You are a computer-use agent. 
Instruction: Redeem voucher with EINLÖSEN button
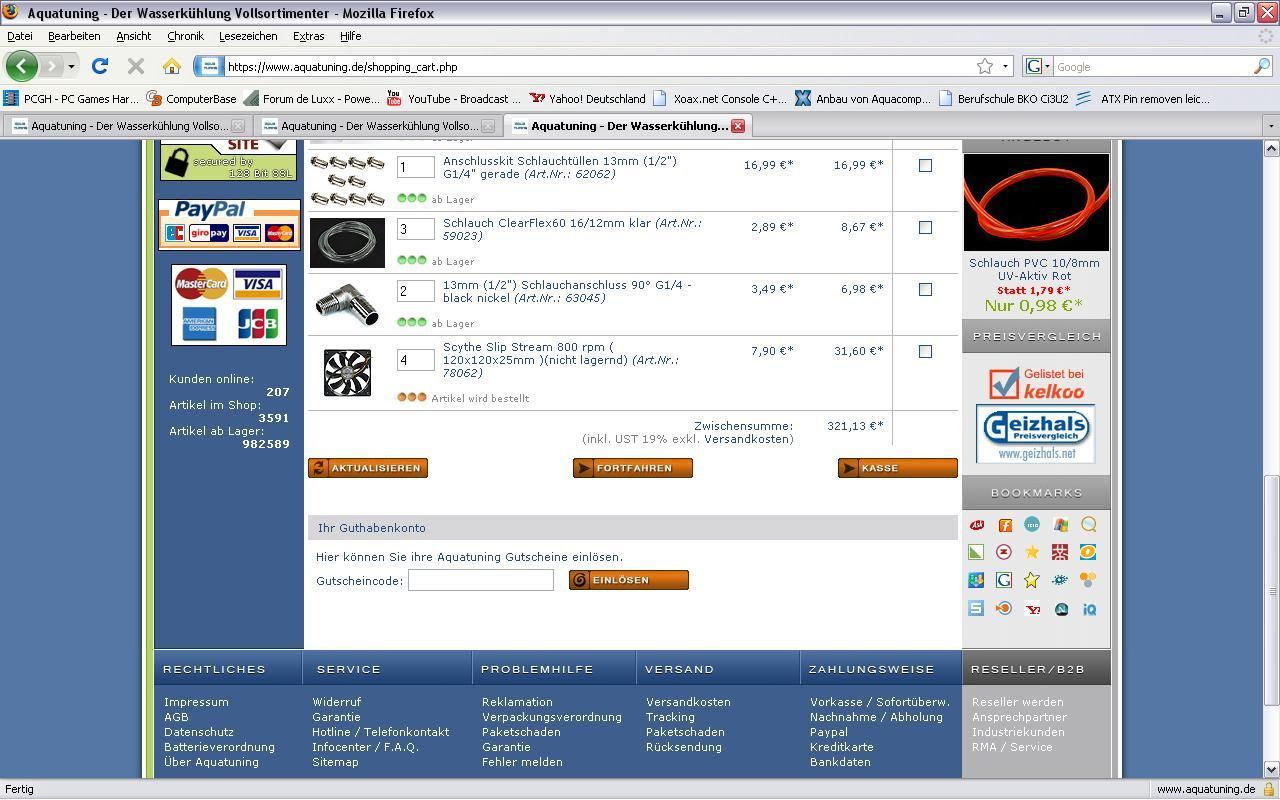629,580
